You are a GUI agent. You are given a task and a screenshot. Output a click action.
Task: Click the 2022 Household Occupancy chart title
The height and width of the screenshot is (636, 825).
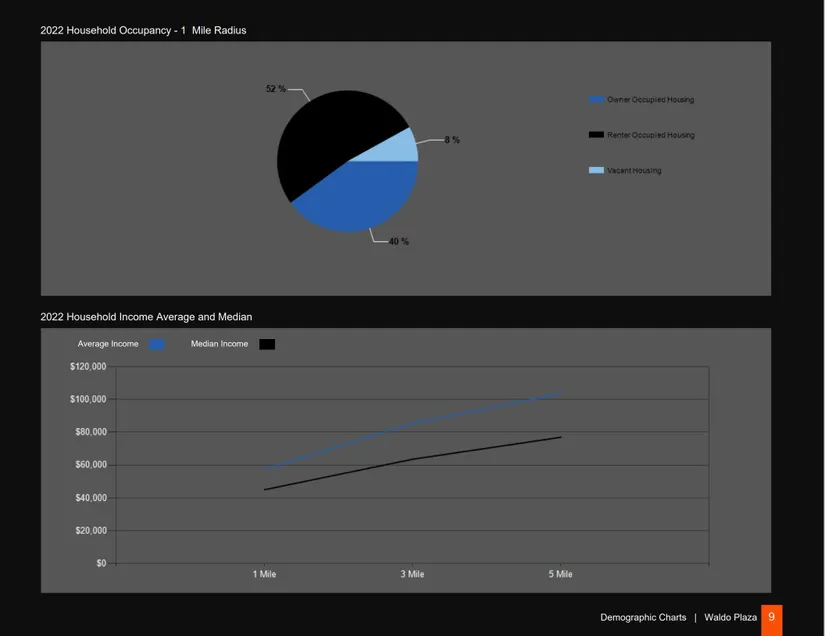pyautogui.click(x=143, y=31)
